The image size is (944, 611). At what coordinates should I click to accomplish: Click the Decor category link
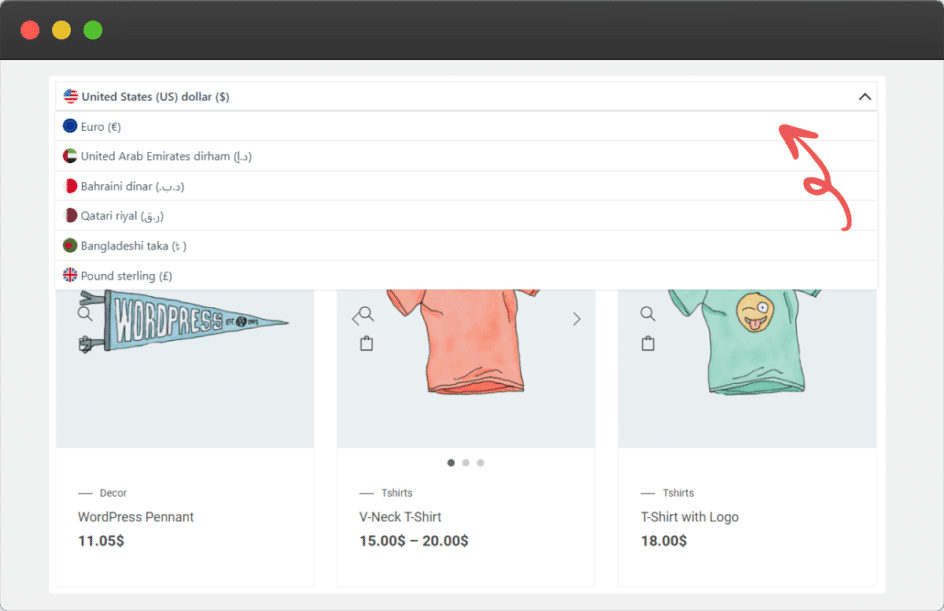(113, 493)
